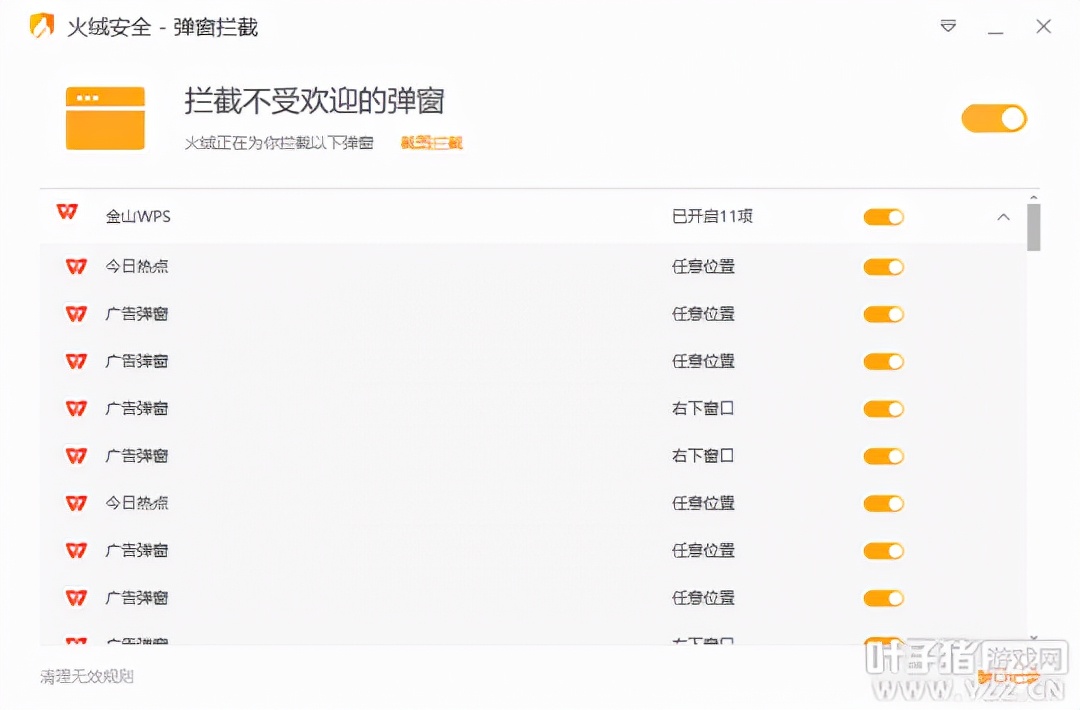This screenshot has width=1080, height=710.
Task: Click the WPS icon on the first 广告弹窗 row
Action: coord(75,314)
